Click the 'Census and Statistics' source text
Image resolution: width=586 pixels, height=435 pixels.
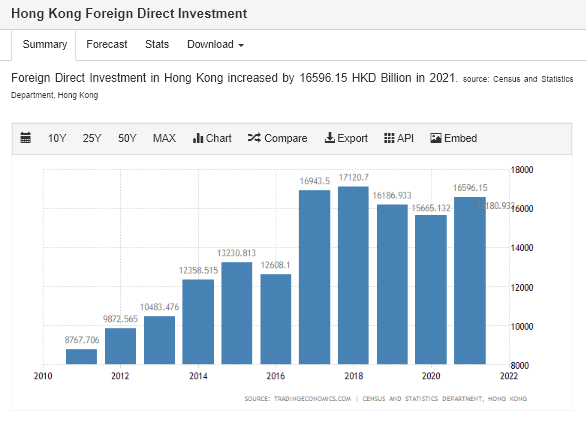(x=533, y=79)
